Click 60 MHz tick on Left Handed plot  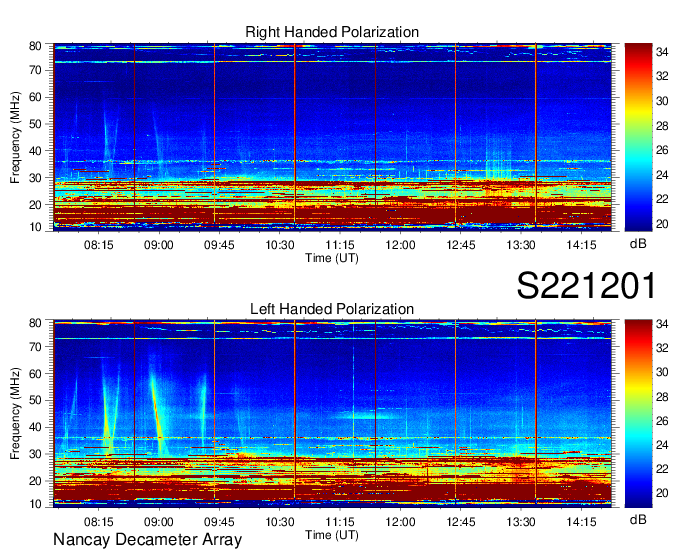35,373
